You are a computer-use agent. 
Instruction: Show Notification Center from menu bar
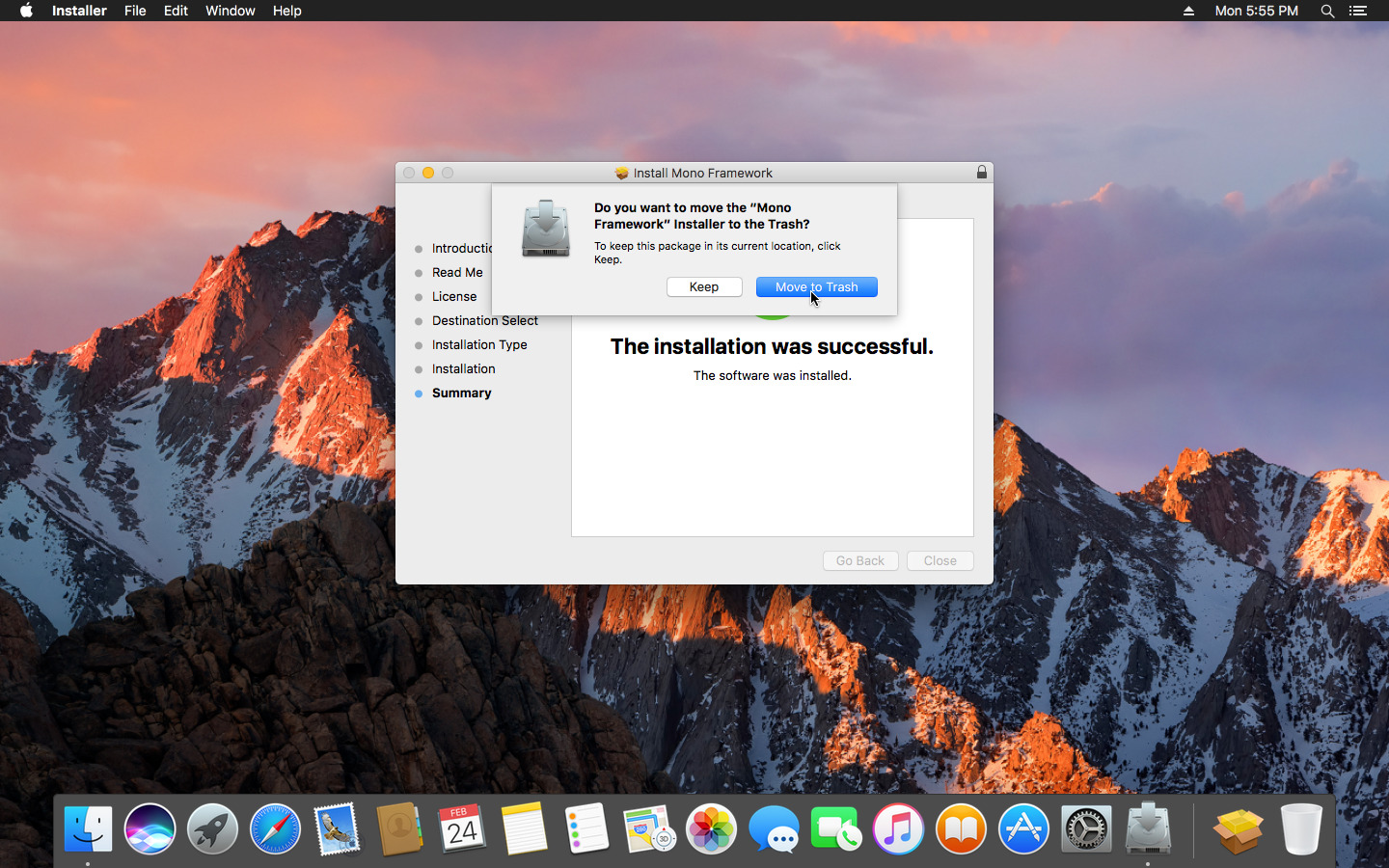(1358, 11)
